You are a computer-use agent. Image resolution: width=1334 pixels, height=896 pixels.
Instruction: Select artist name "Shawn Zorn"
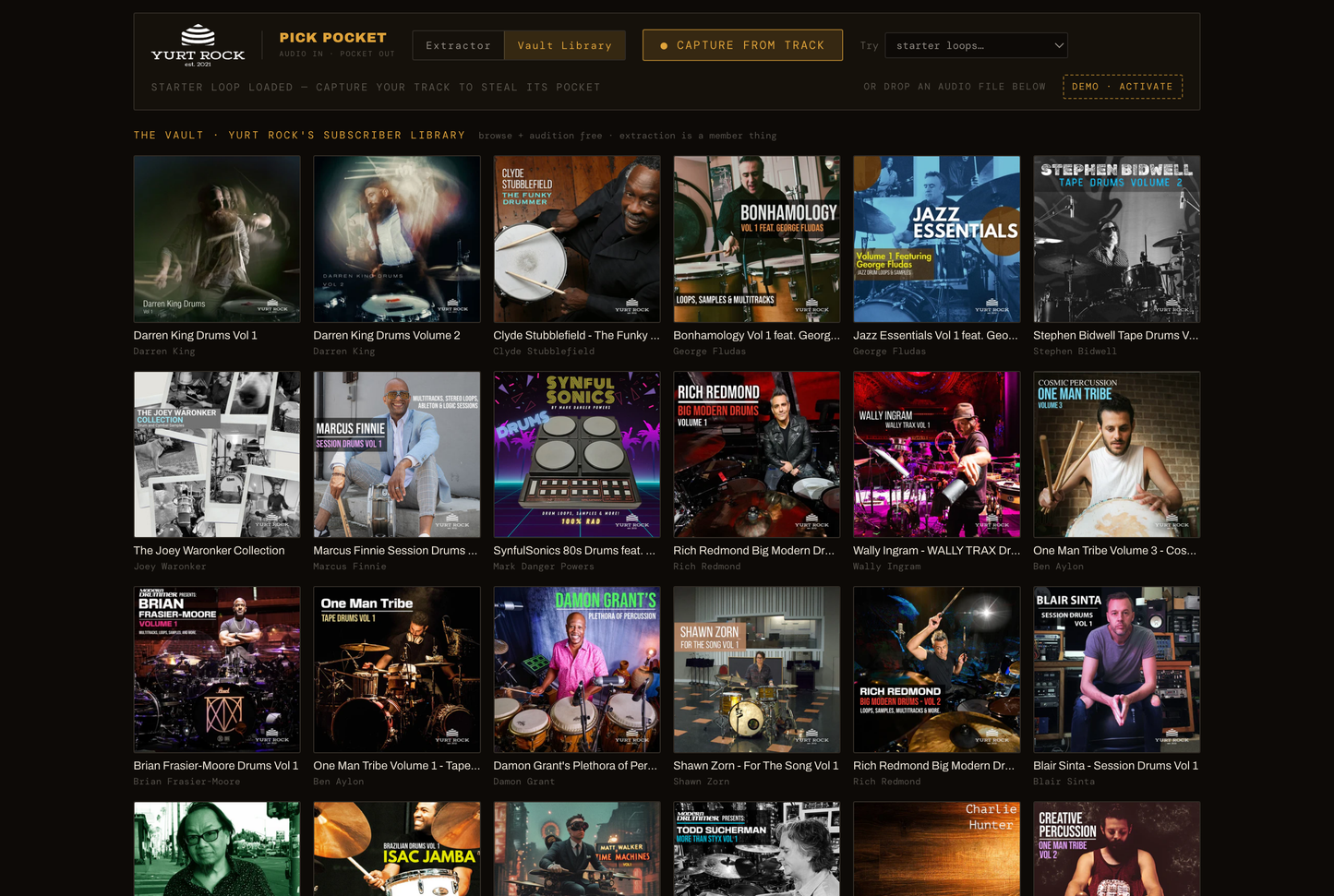point(702,782)
